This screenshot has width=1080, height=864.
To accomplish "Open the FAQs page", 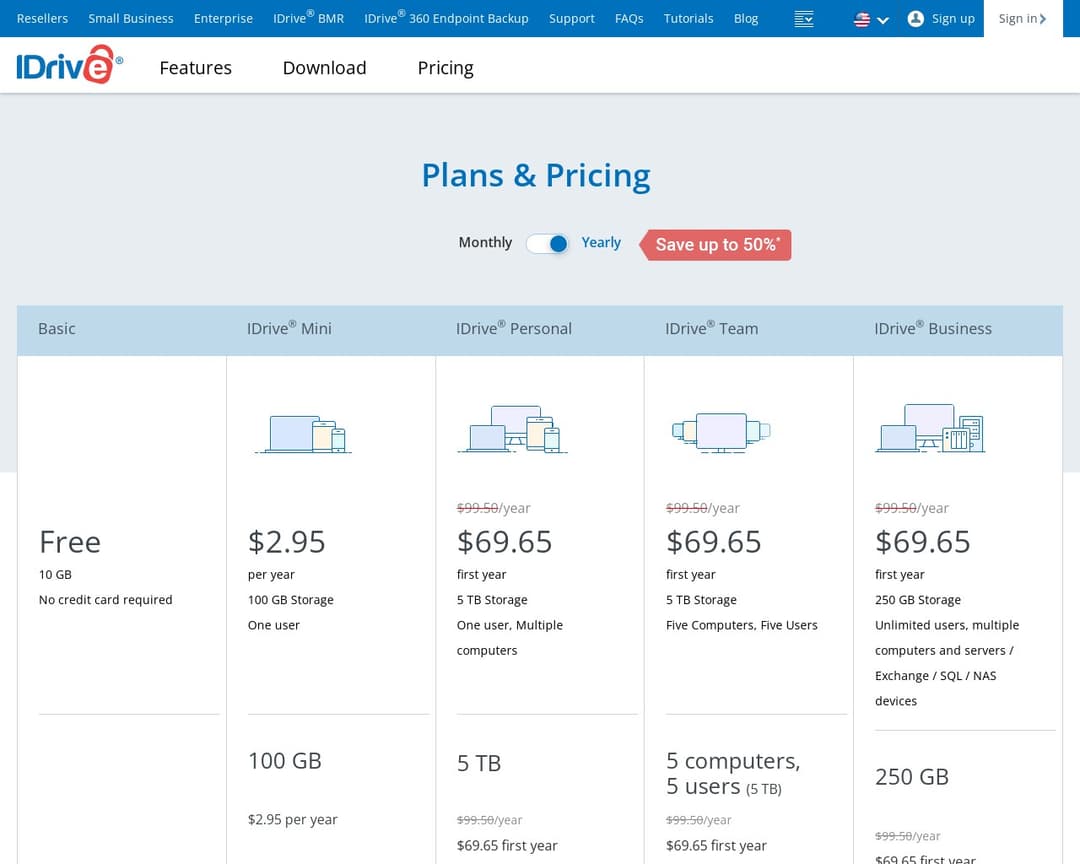I will (629, 19).
